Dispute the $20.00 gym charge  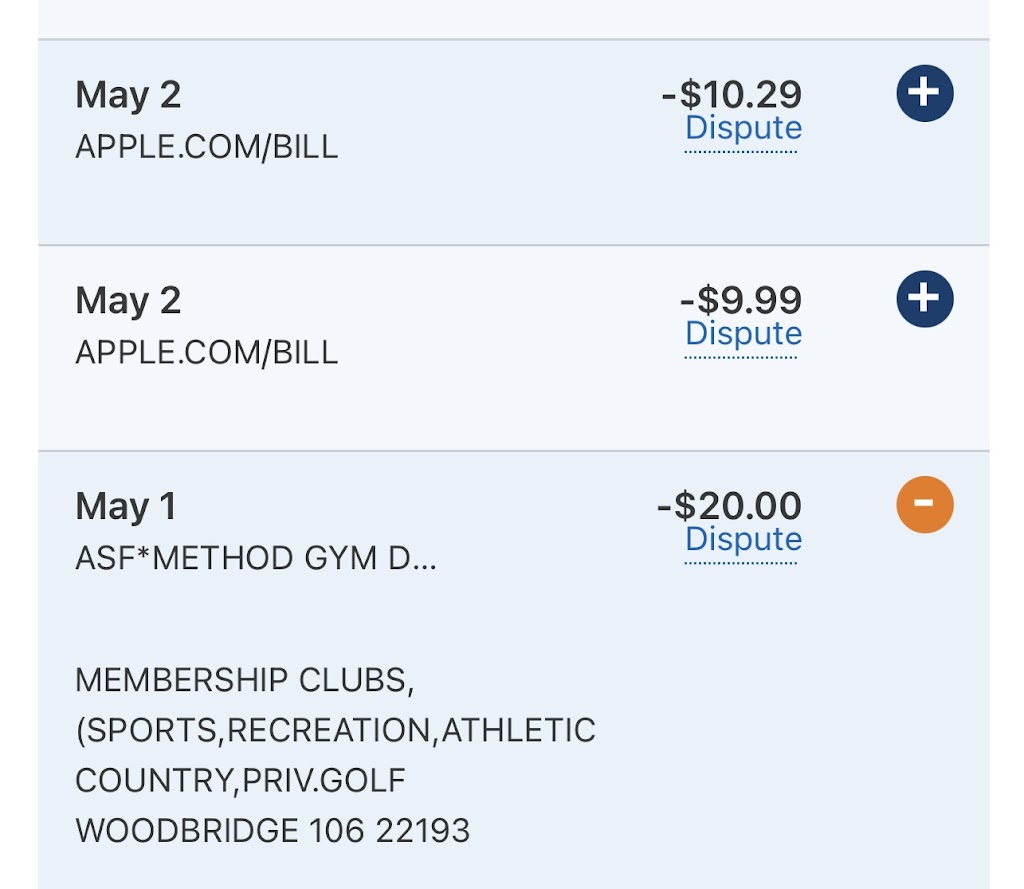(743, 541)
